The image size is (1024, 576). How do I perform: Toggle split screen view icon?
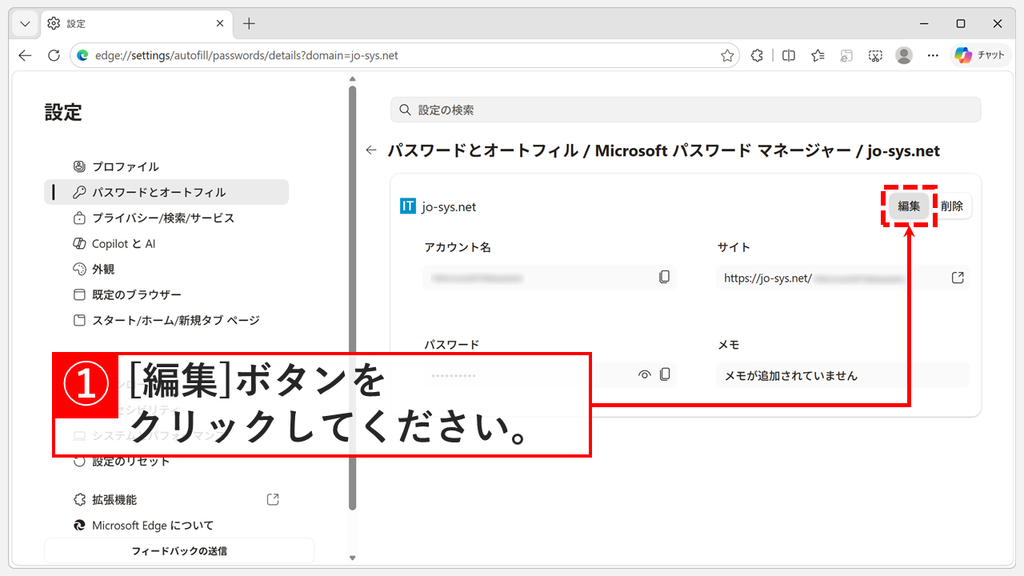[x=788, y=56]
